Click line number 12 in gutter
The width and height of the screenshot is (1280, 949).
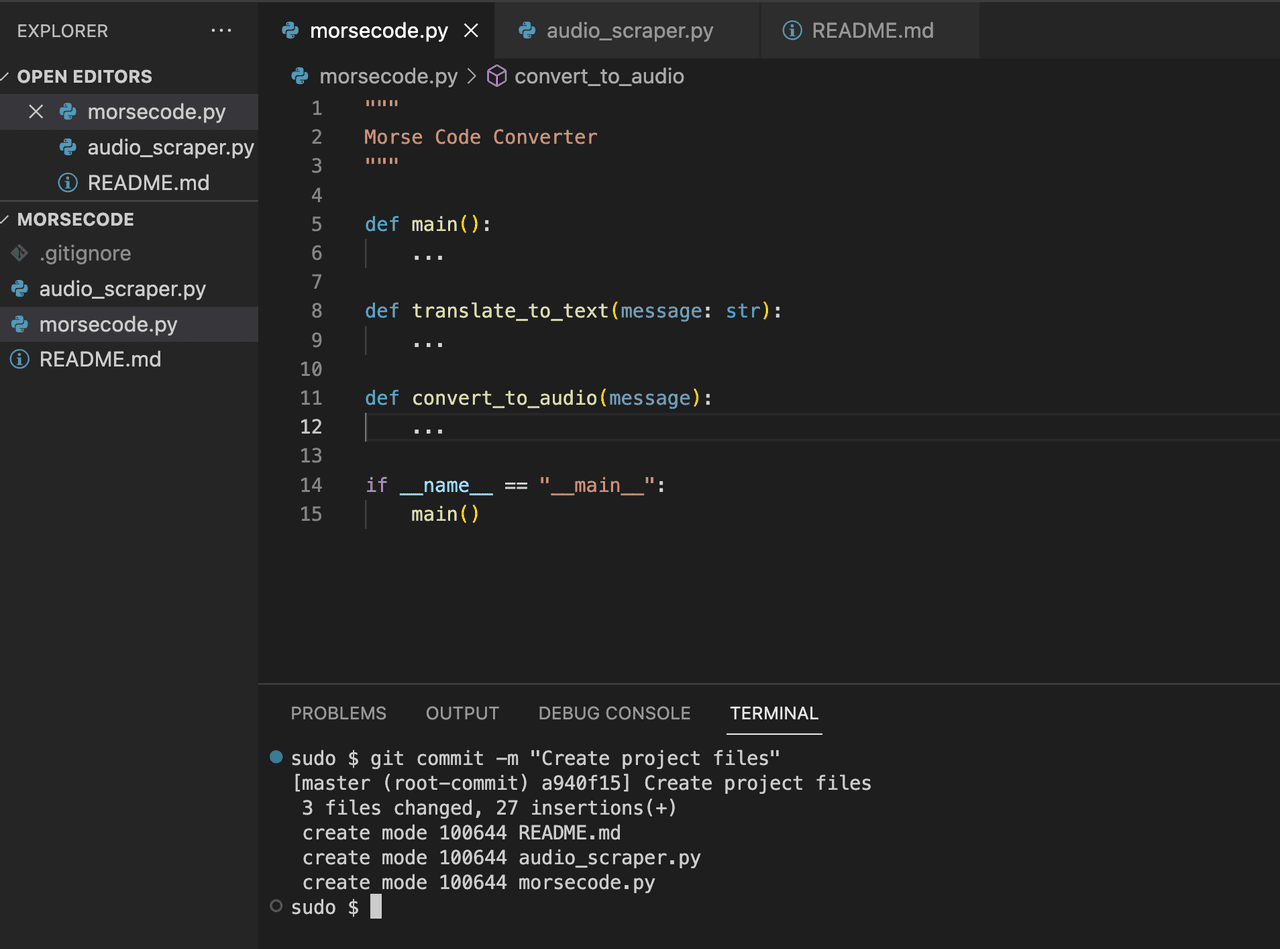tap(311, 427)
